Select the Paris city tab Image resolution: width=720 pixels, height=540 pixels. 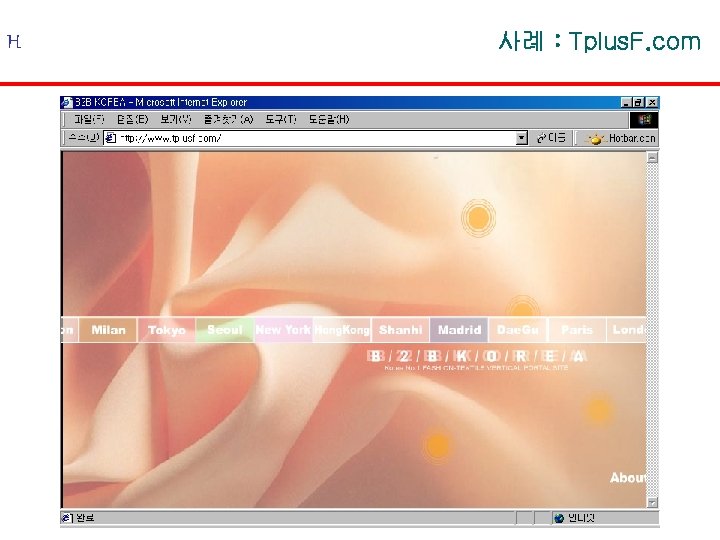(x=577, y=330)
